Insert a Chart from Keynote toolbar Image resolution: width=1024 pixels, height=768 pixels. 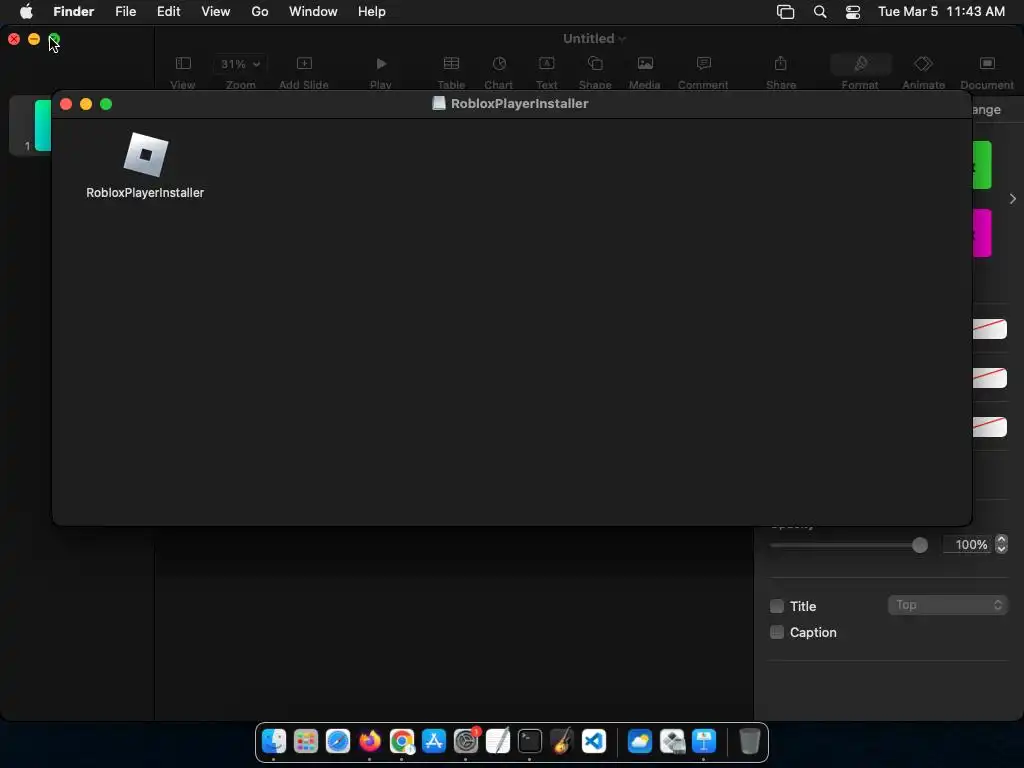499,63
